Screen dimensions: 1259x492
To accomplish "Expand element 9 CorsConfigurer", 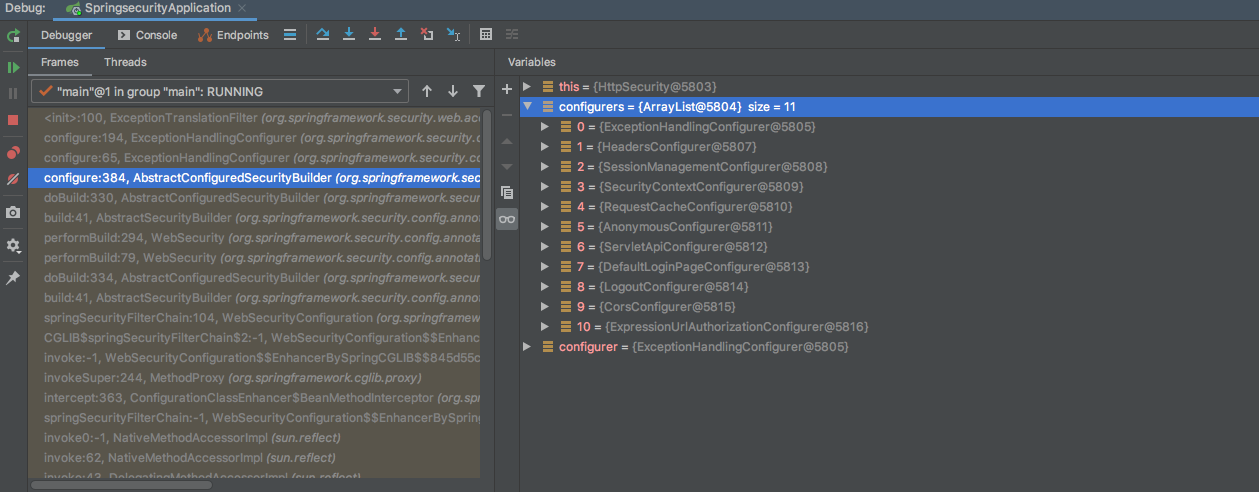I will pyautogui.click(x=545, y=307).
